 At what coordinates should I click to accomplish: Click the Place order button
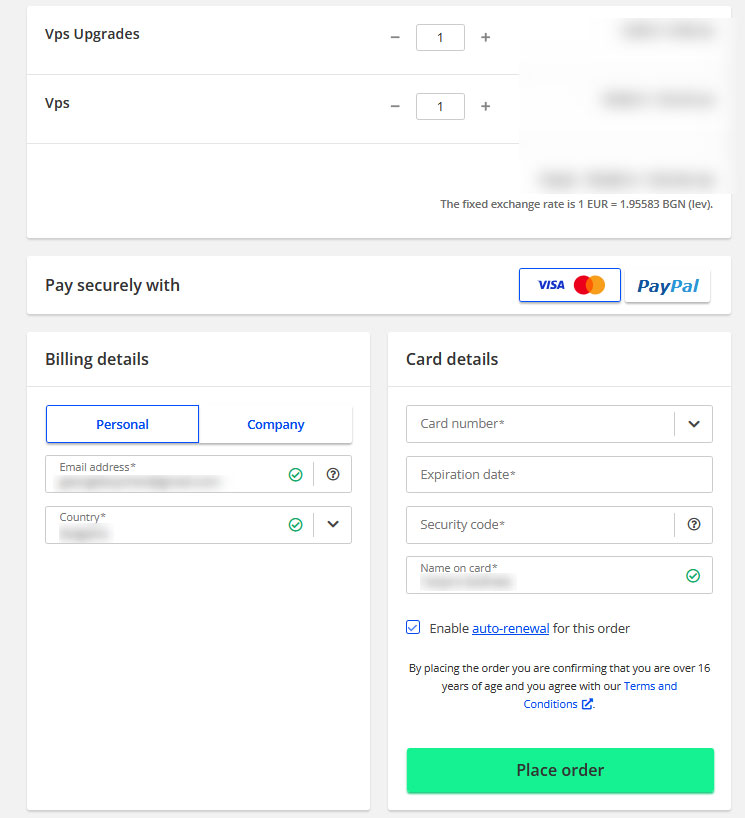point(559,770)
